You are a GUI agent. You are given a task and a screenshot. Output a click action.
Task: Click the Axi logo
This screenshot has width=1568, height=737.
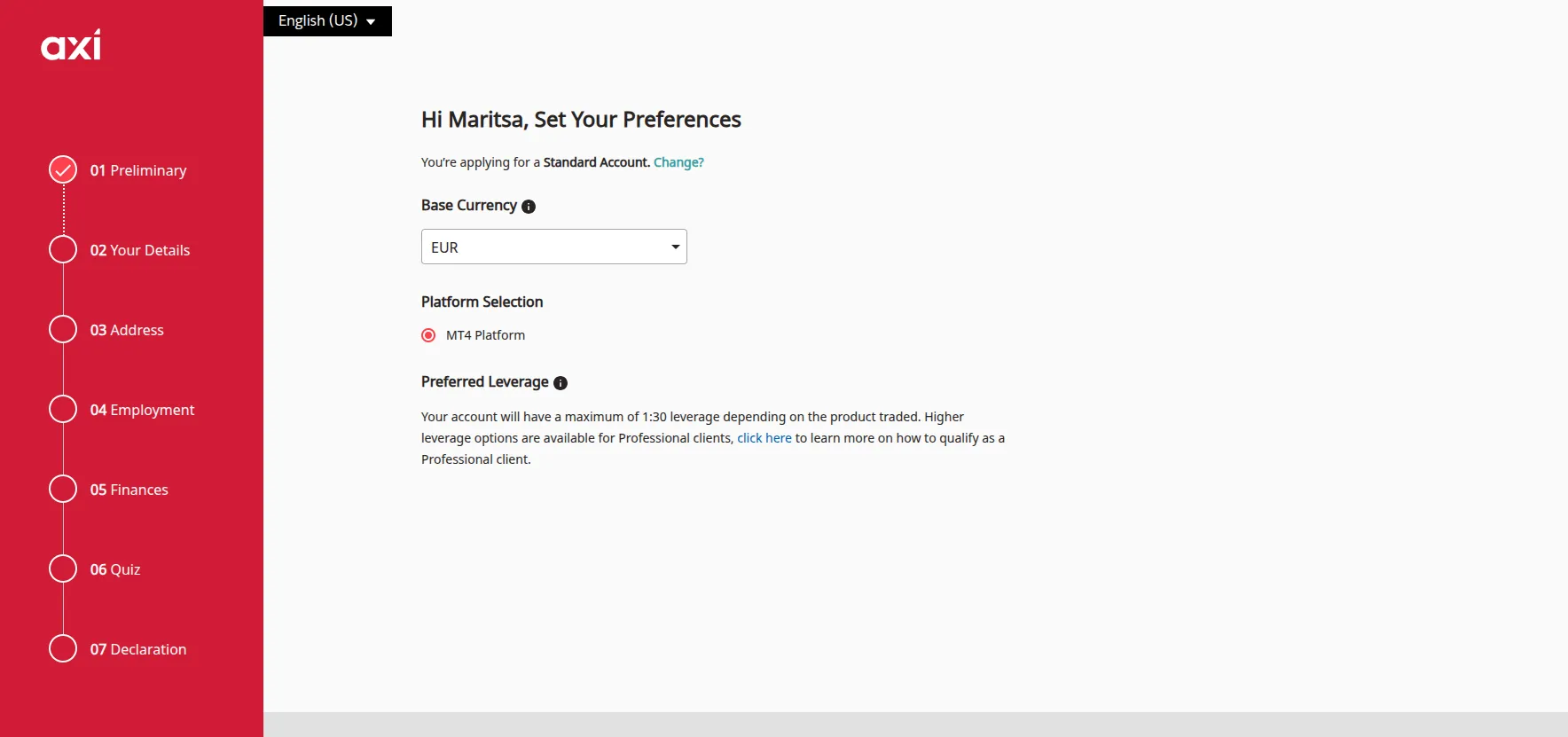pos(71,44)
